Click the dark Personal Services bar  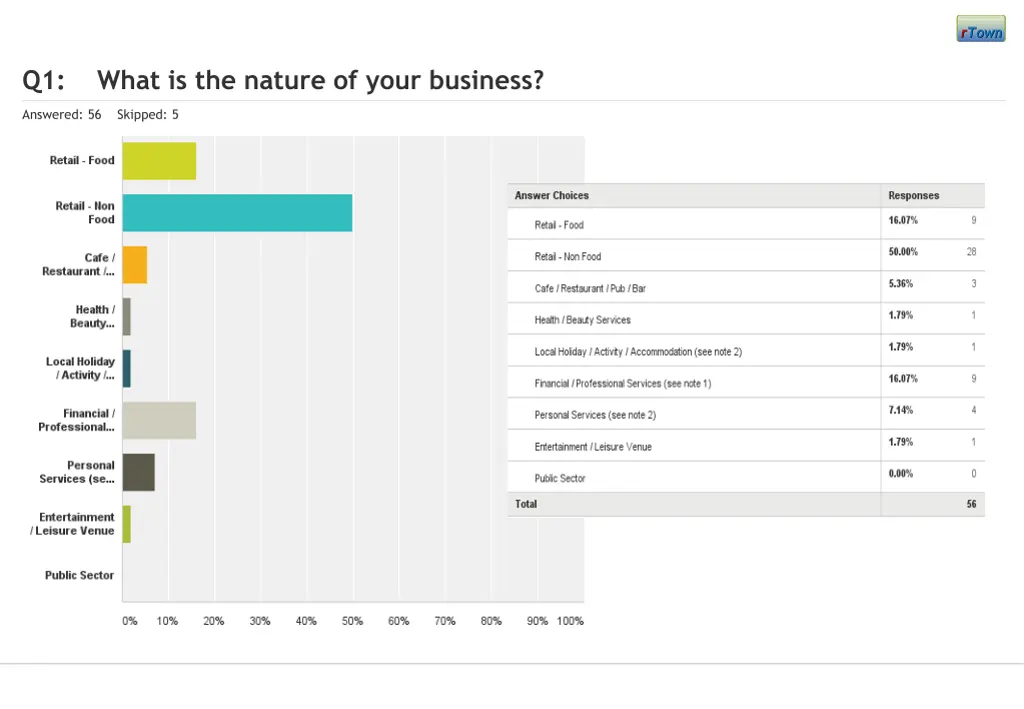click(139, 472)
